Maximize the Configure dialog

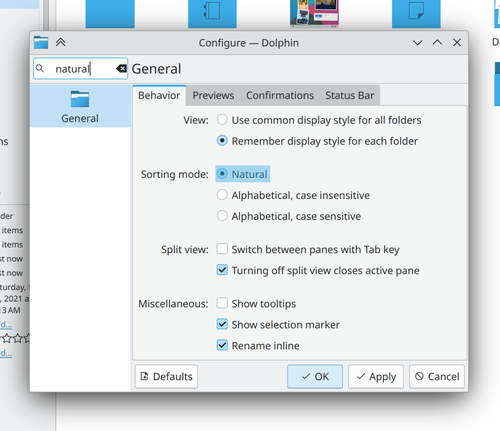(437, 43)
